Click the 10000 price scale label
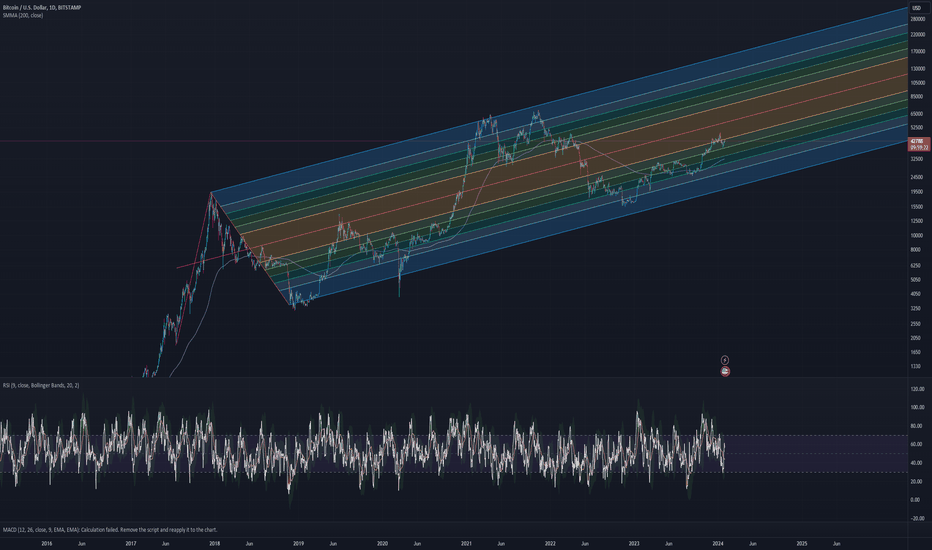The image size is (932, 550). (x=917, y=235)
